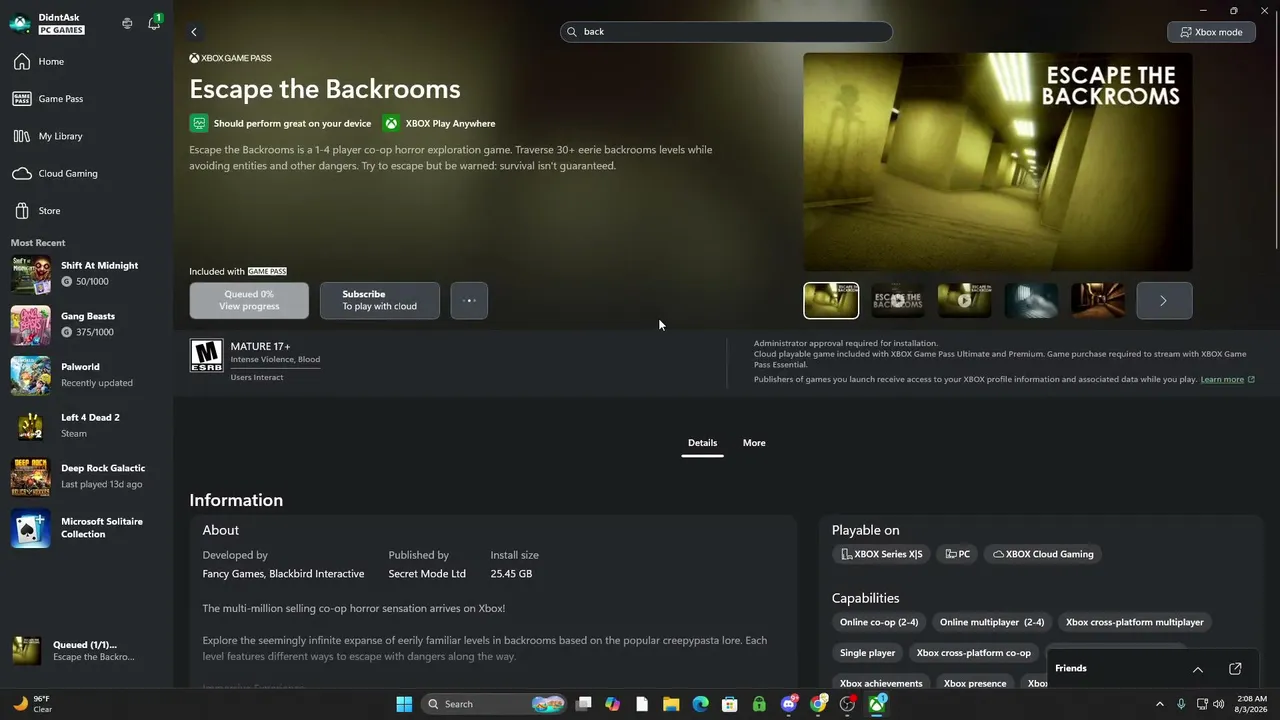Open the notifications bell
The image size is (1280, 720).
[154, 23]
